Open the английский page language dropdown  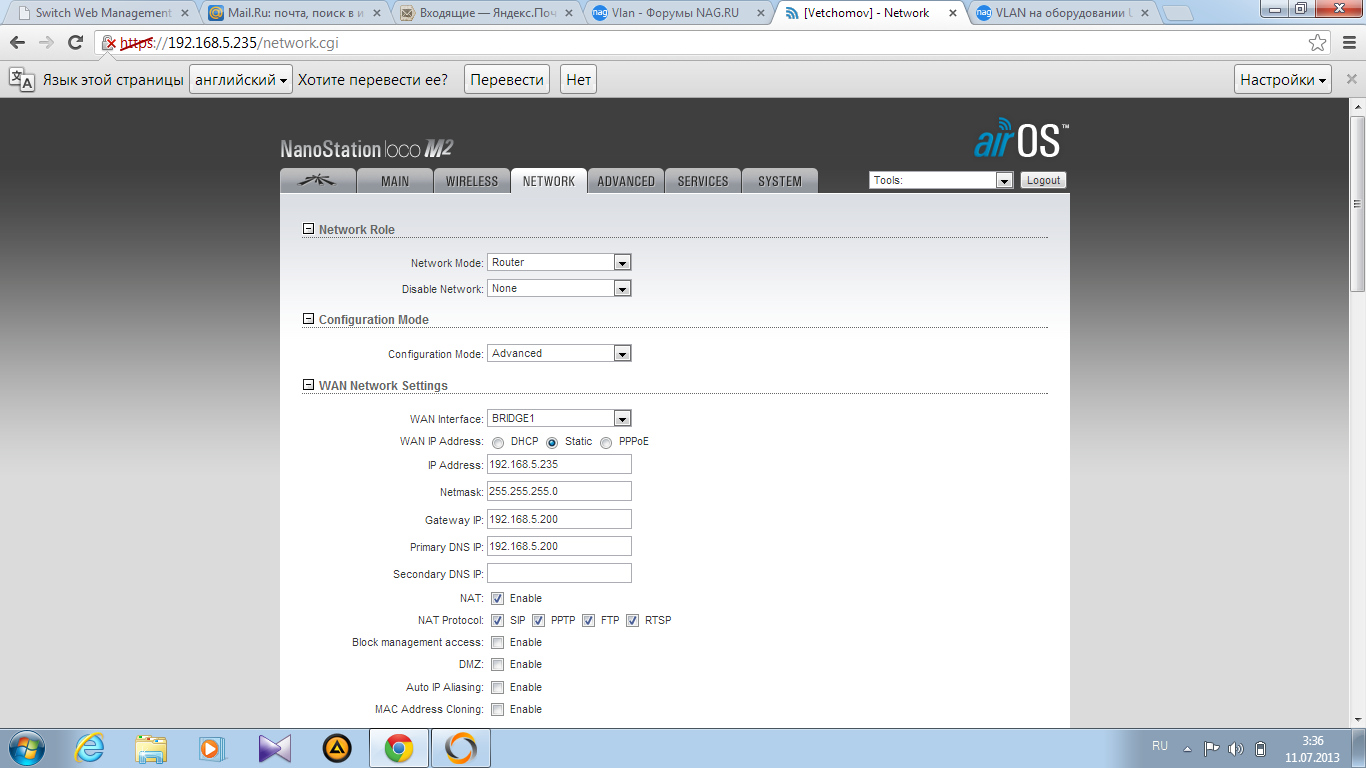pyautogui.click(x=241, y=80)
